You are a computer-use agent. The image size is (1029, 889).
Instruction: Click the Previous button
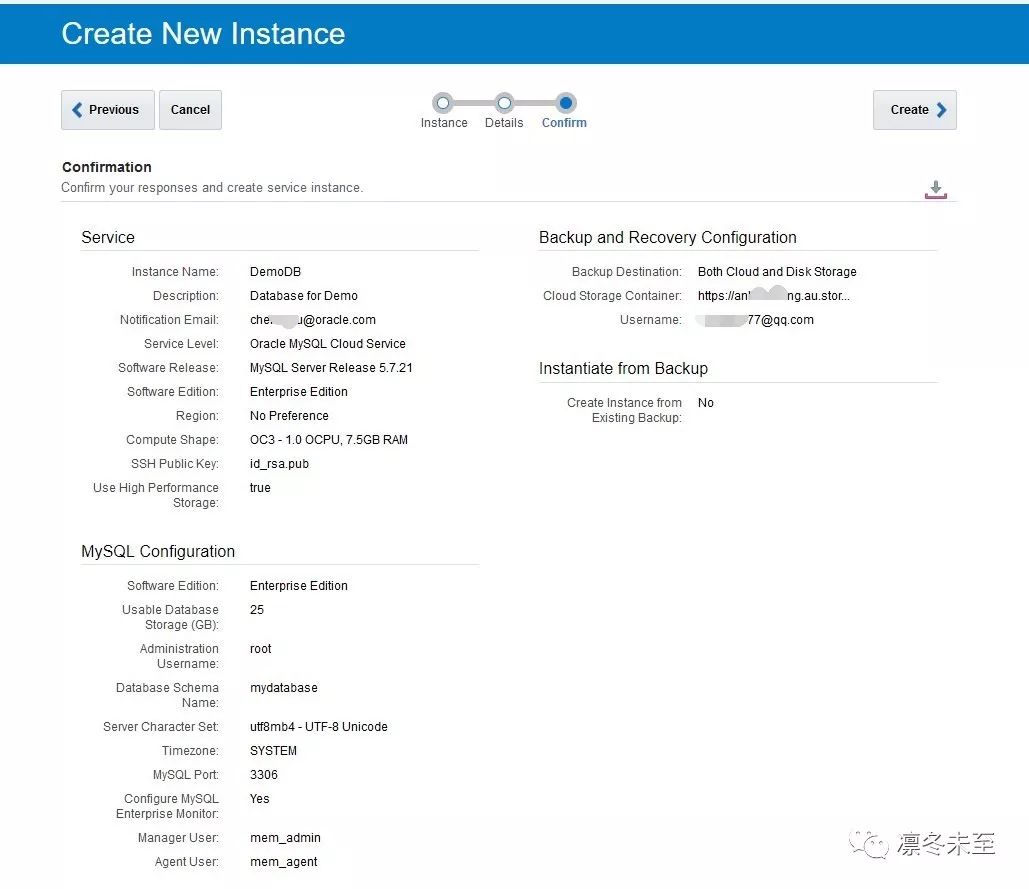point(108,110)
